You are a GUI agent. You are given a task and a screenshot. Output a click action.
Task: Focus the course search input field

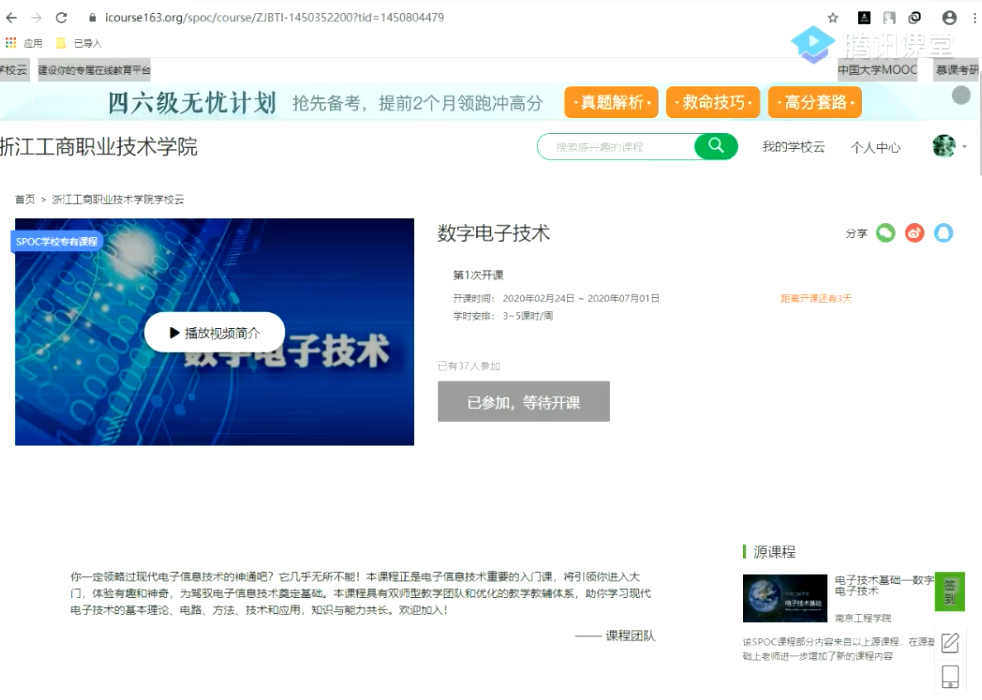[x=615, y=147]
